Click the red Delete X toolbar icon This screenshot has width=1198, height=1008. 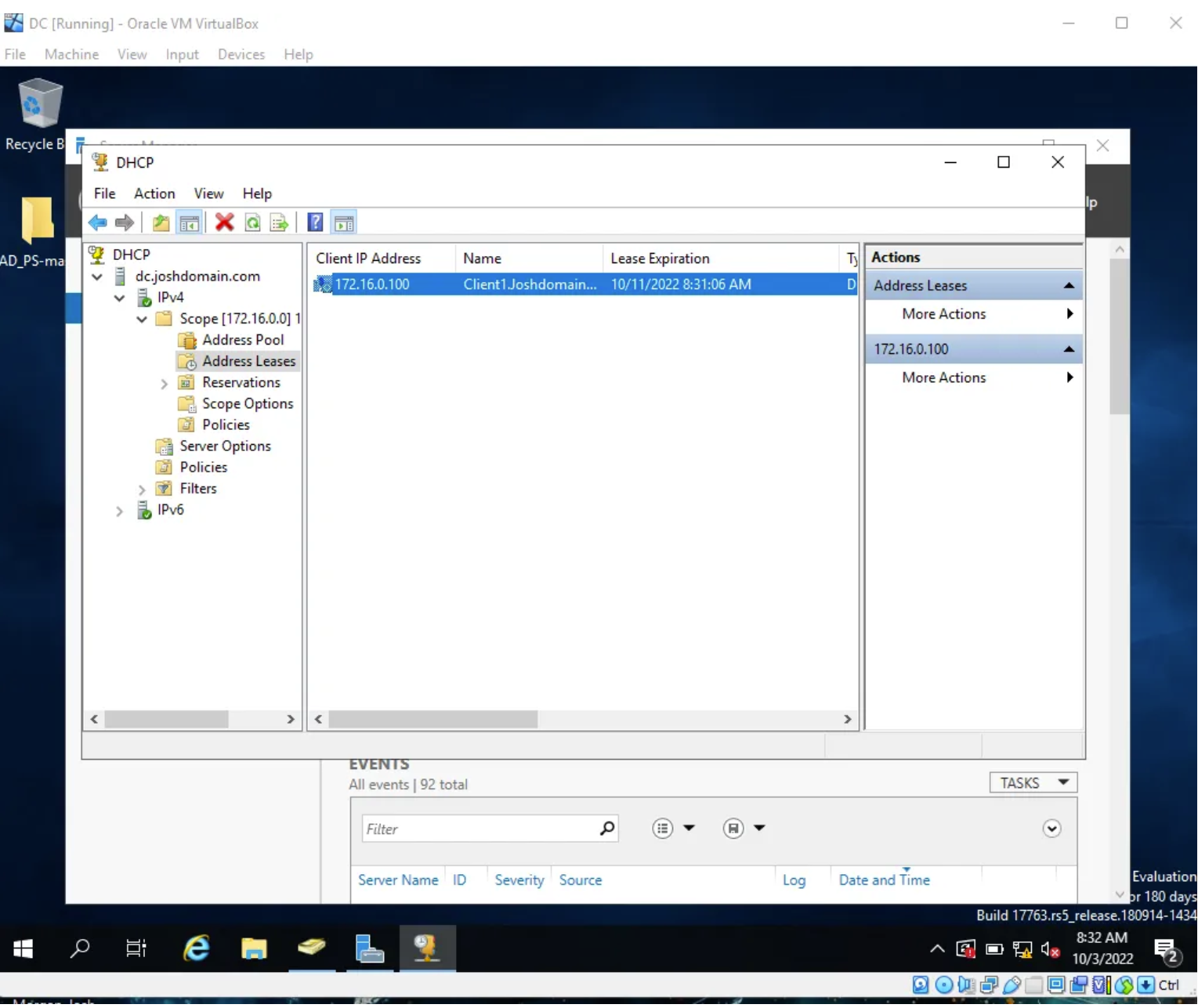click(x=225, y=223)
